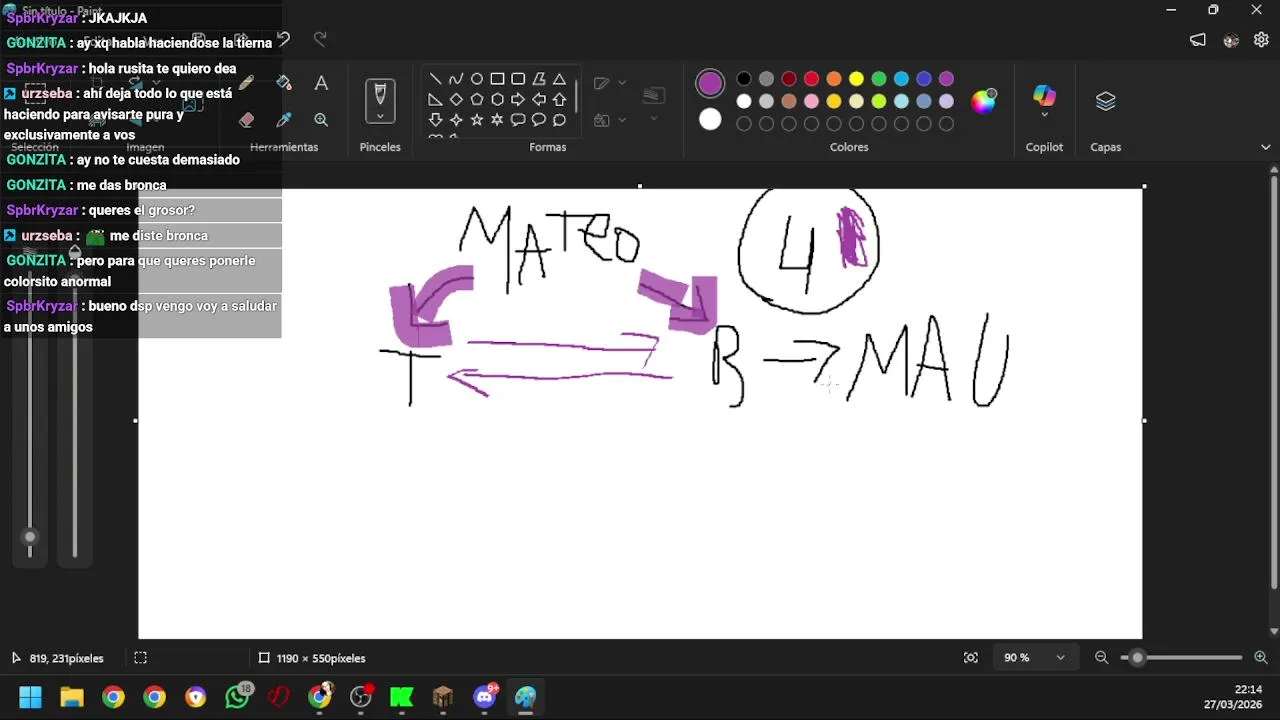Select the Eraser tool

pyautogui.click(x=247, y=119)
